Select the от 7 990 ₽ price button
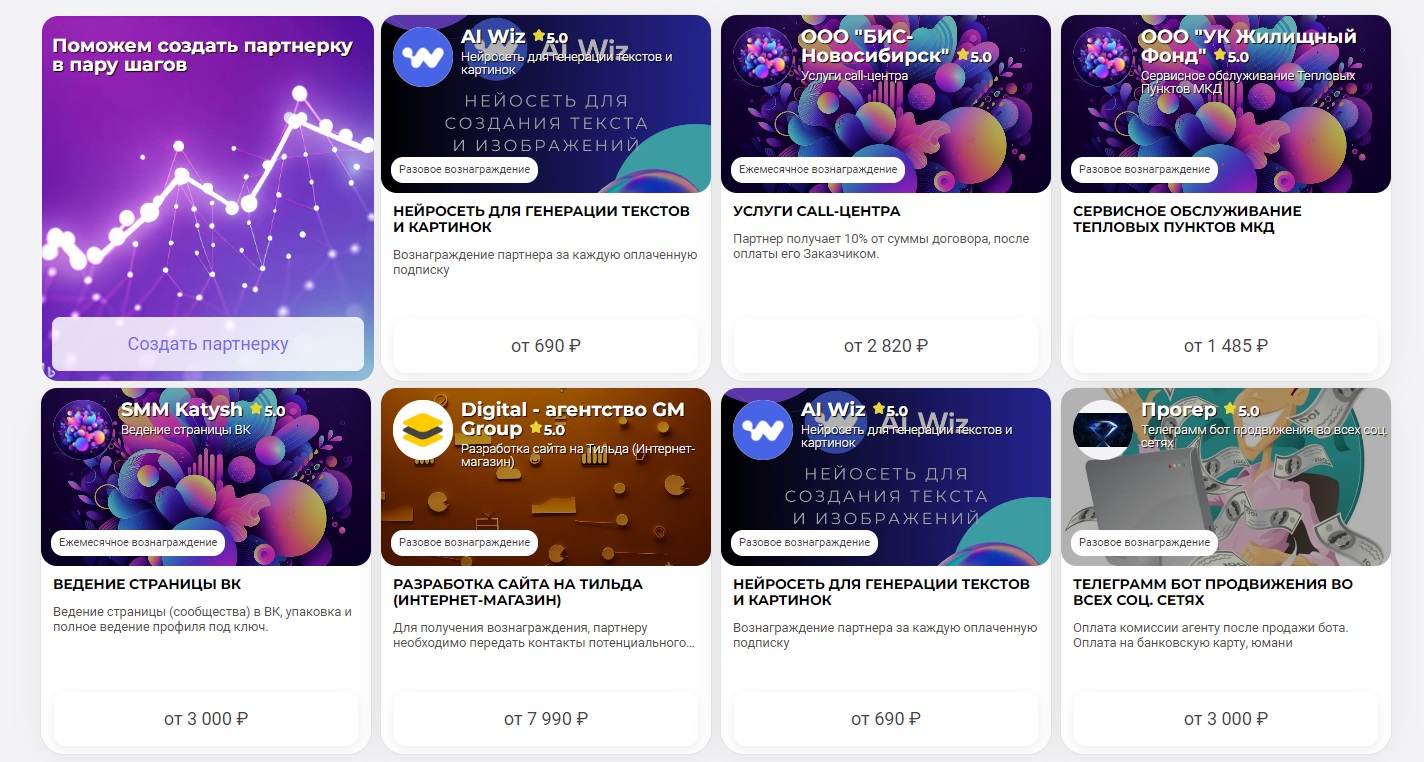1424x762 pixels. click(546, 719)
